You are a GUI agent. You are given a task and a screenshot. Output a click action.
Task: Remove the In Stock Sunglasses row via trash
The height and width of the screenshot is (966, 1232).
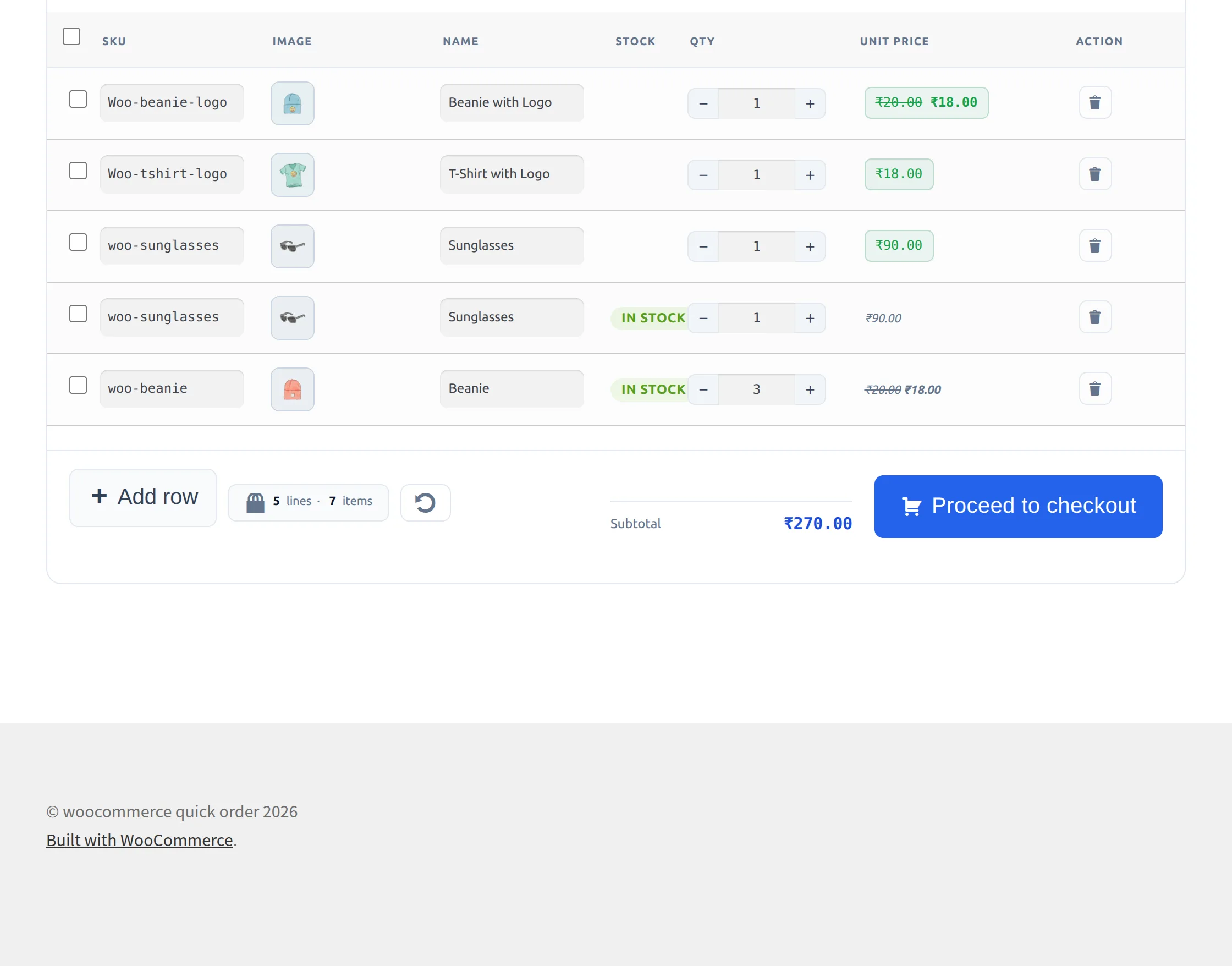point(1094,317)
